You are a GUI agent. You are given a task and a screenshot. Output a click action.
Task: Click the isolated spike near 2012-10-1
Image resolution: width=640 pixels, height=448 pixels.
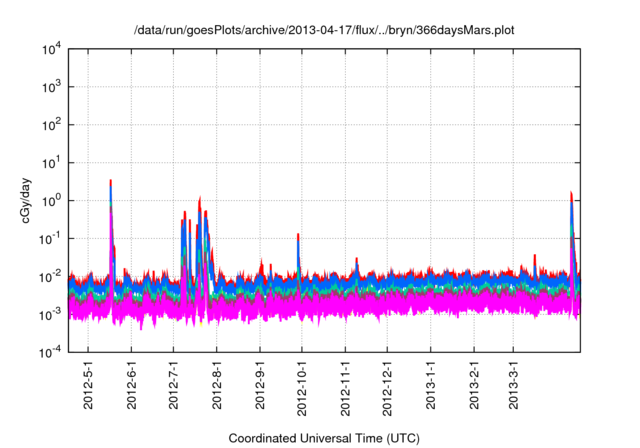pyautogui.click(x=299, y=238)
